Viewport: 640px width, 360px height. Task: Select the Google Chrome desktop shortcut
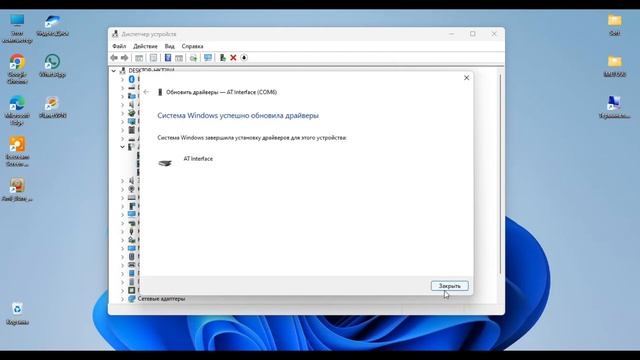click(17, 69)
